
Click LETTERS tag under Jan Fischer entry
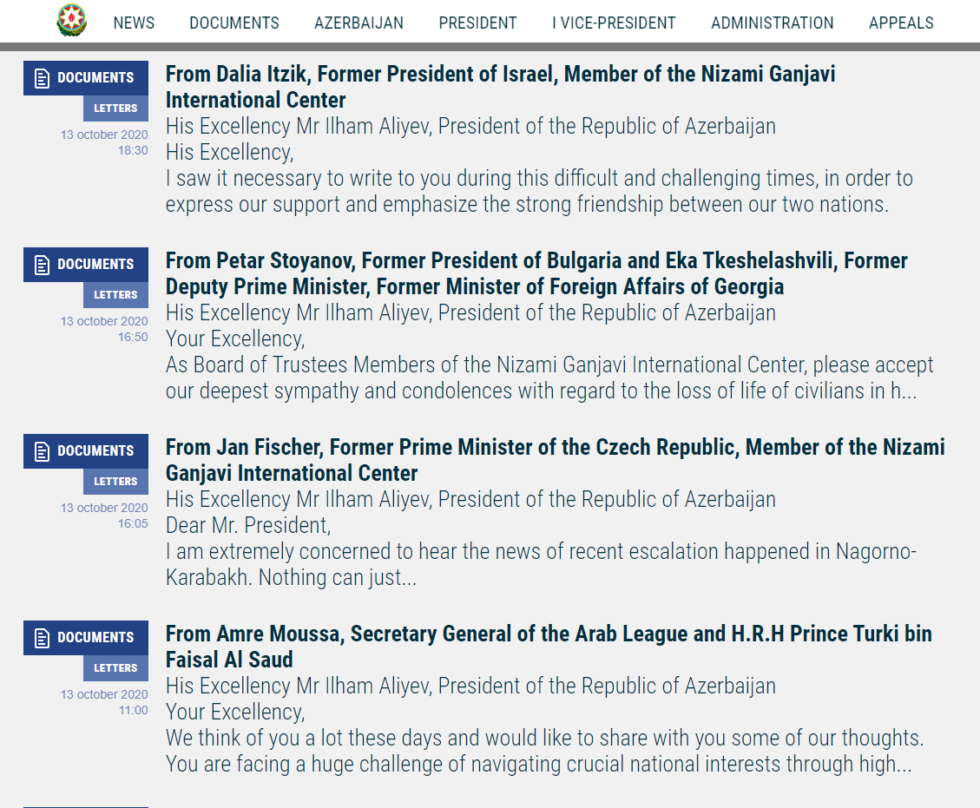click(116, 481)
